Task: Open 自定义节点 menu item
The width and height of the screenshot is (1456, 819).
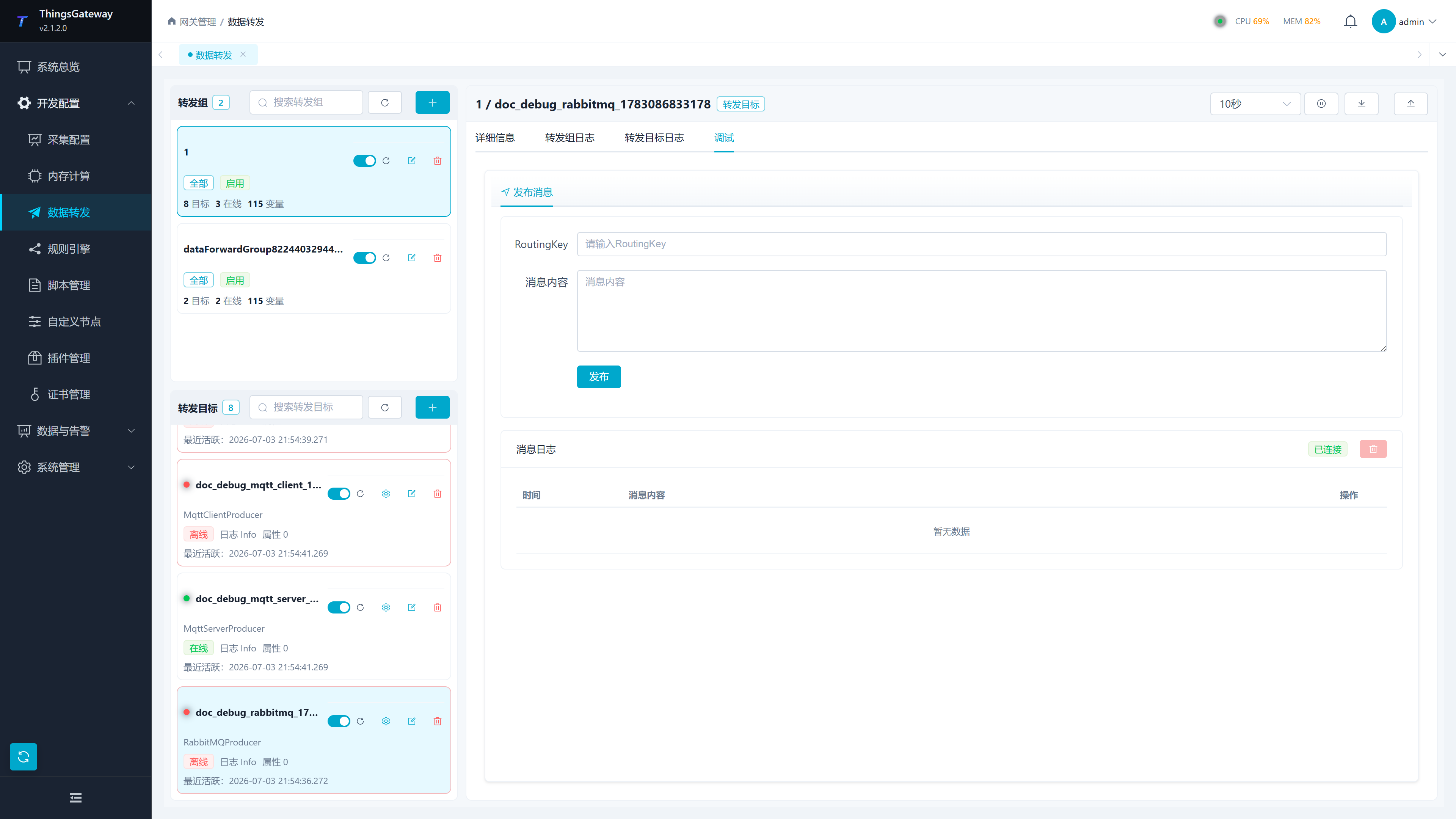Action: 76,322
